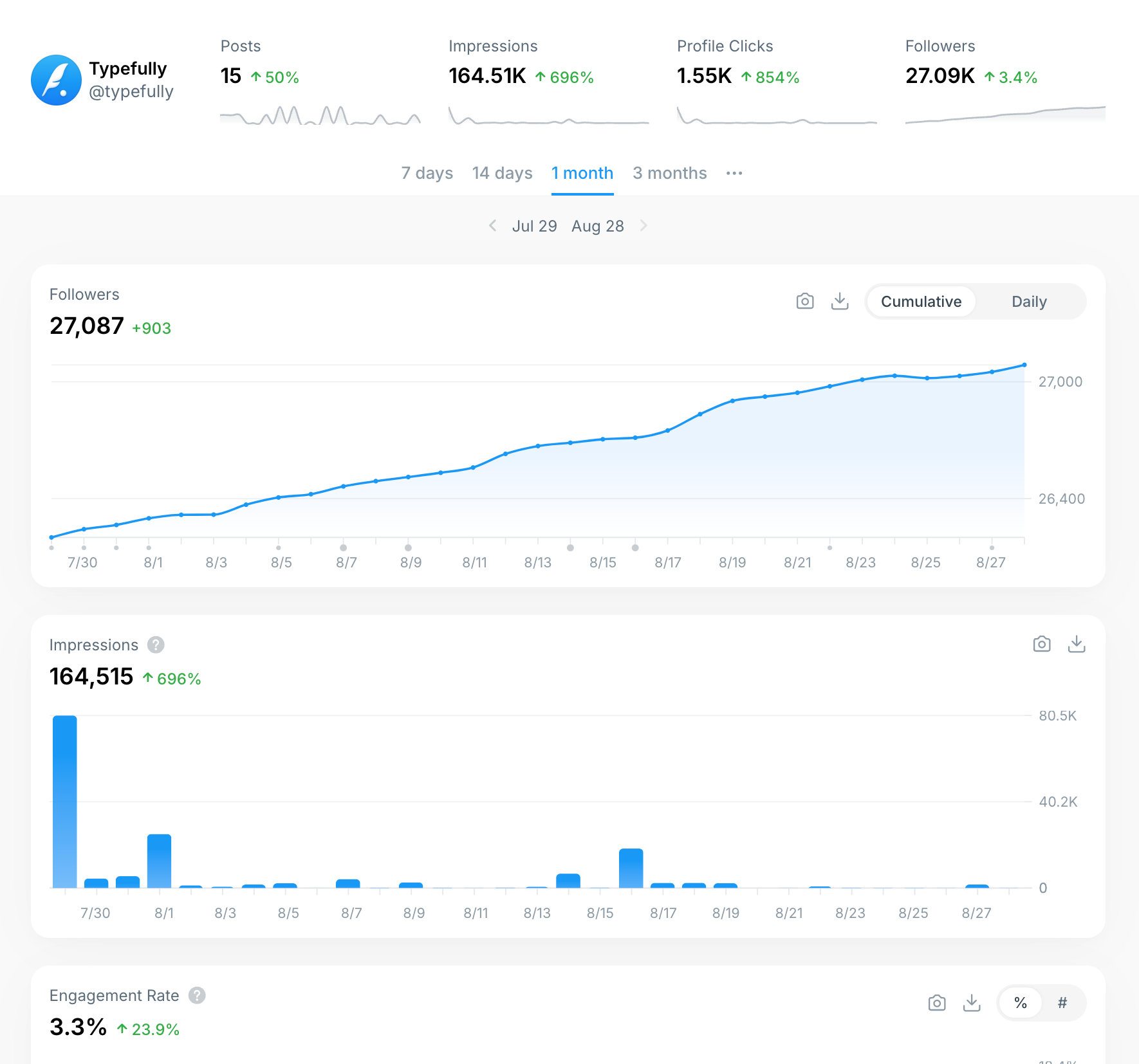This screenshot has height=1064, width=1139.
Task: Capture the Followers chart with the camera icon
Action: (x=805, y=300)
